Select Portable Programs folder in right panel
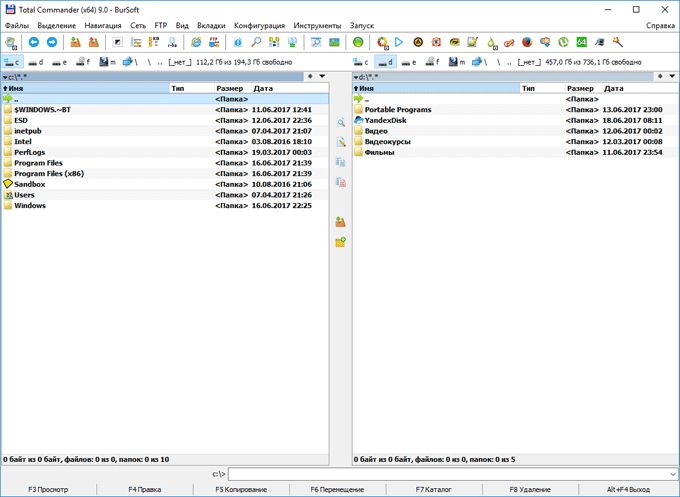 coord(515,110)
